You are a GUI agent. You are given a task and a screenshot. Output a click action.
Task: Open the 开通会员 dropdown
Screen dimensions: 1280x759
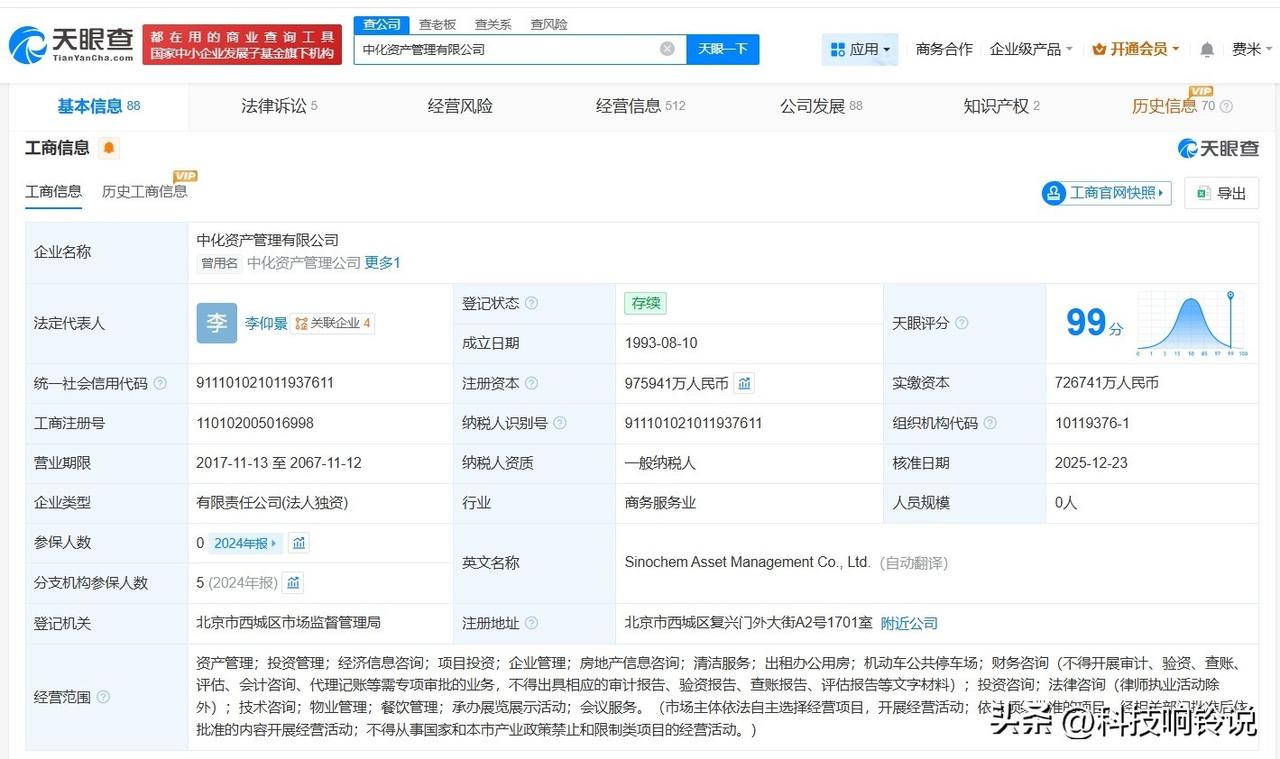coord(1136,49)
